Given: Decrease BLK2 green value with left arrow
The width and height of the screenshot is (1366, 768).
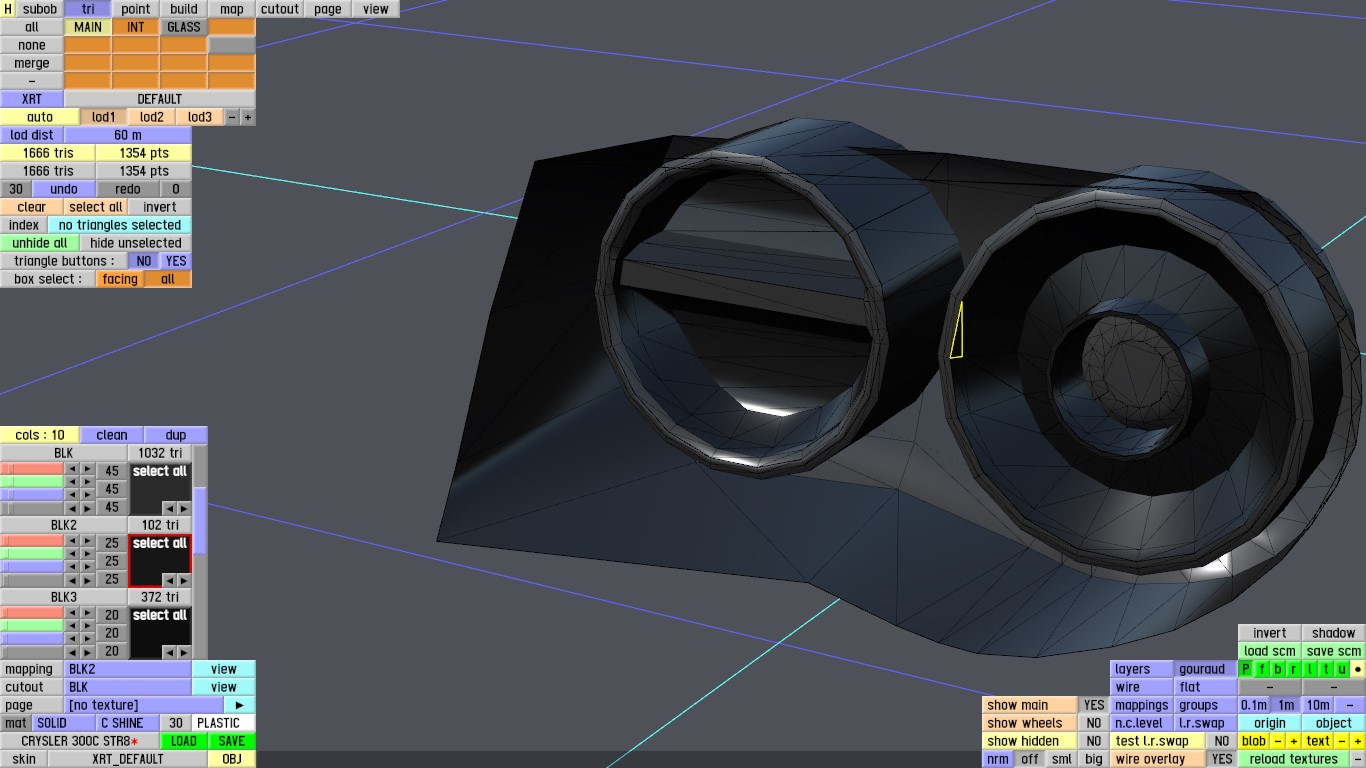Looking at the screenshot, I should click(x=72, y=554).
